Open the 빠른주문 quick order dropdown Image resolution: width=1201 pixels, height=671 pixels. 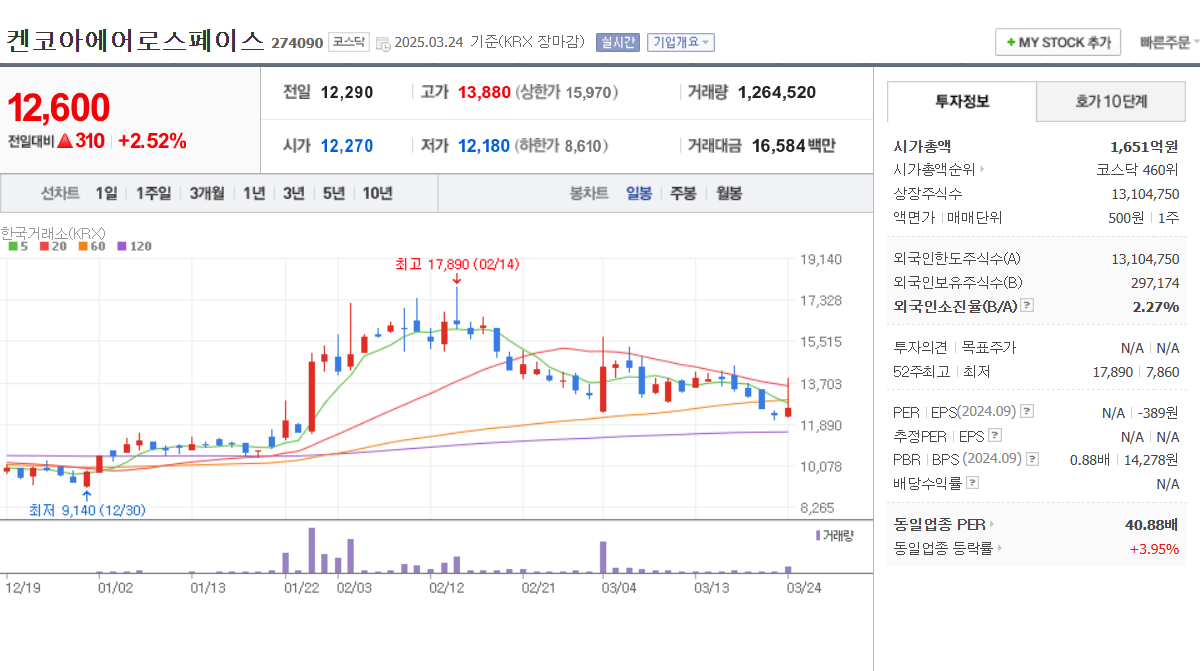[x=1170, y=43]
